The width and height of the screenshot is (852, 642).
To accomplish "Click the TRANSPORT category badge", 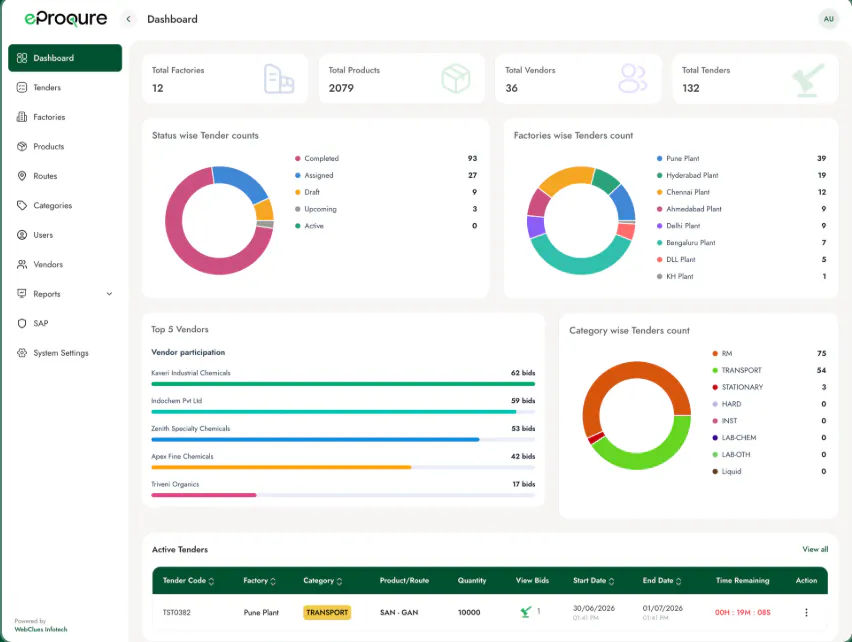I will [327, 612].
